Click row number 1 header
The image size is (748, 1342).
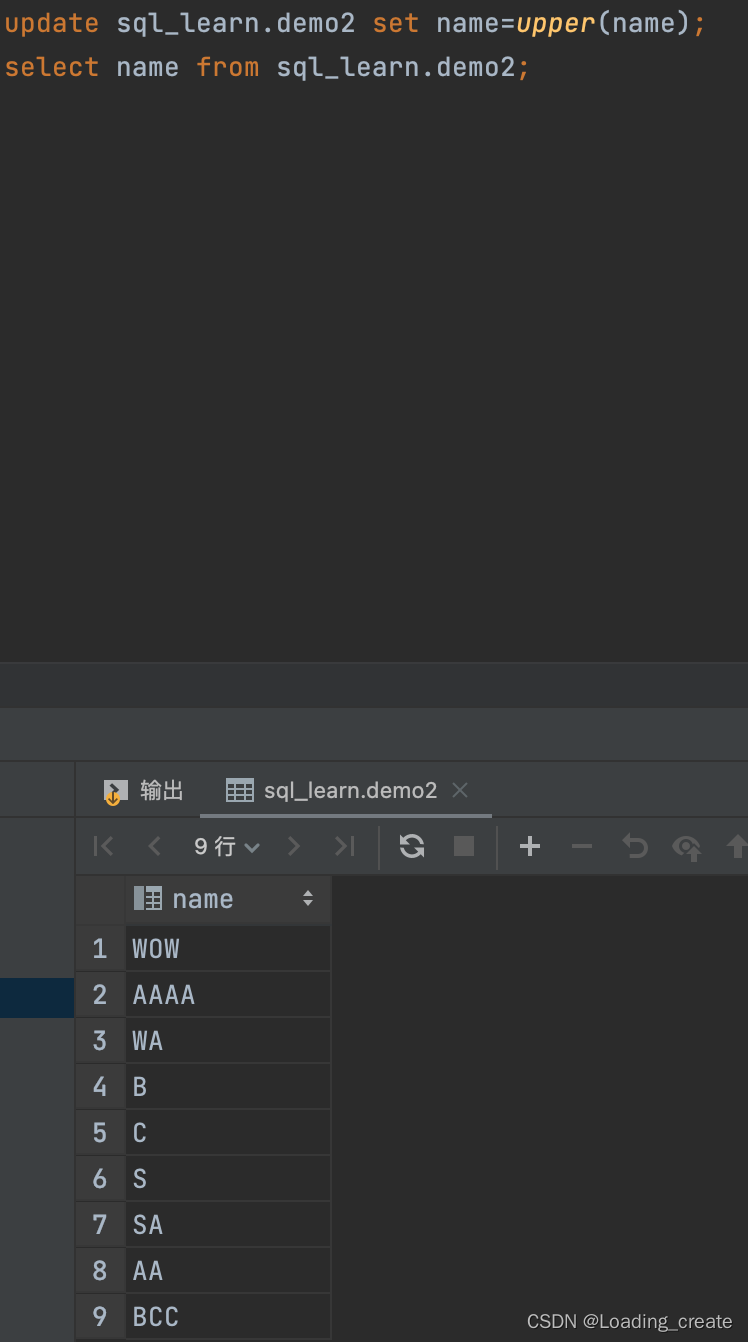click(100, 948)
